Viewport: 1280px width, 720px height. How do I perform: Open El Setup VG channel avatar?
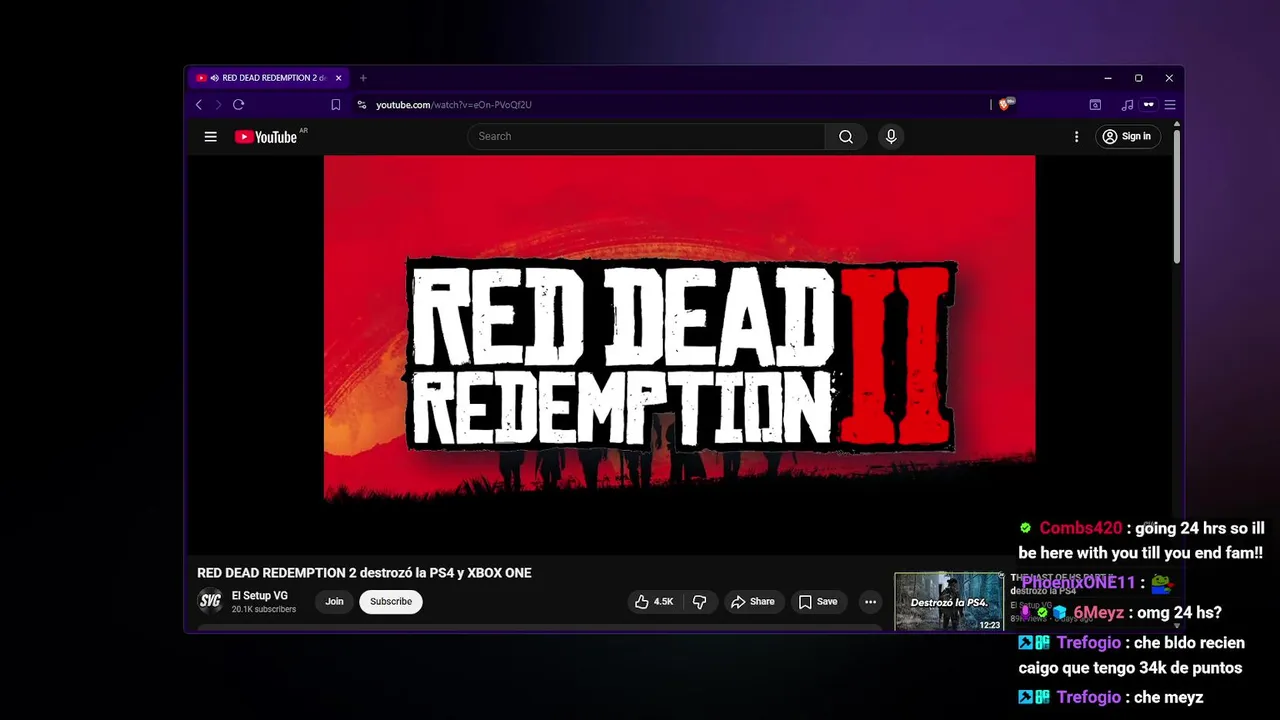pyautogui.click(x=210, y=601)
